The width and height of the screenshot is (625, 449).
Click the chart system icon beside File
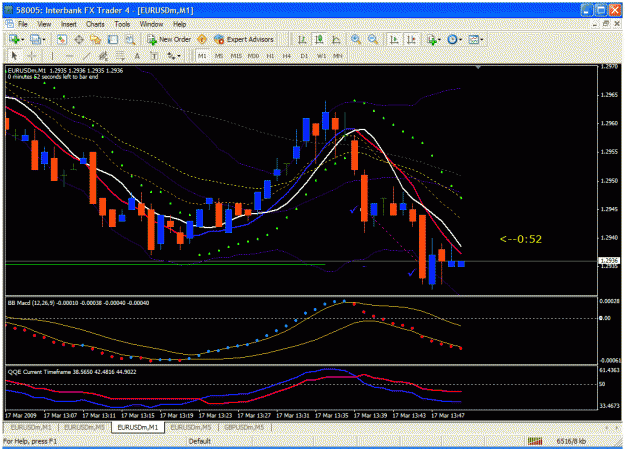(x=10, y=24)
